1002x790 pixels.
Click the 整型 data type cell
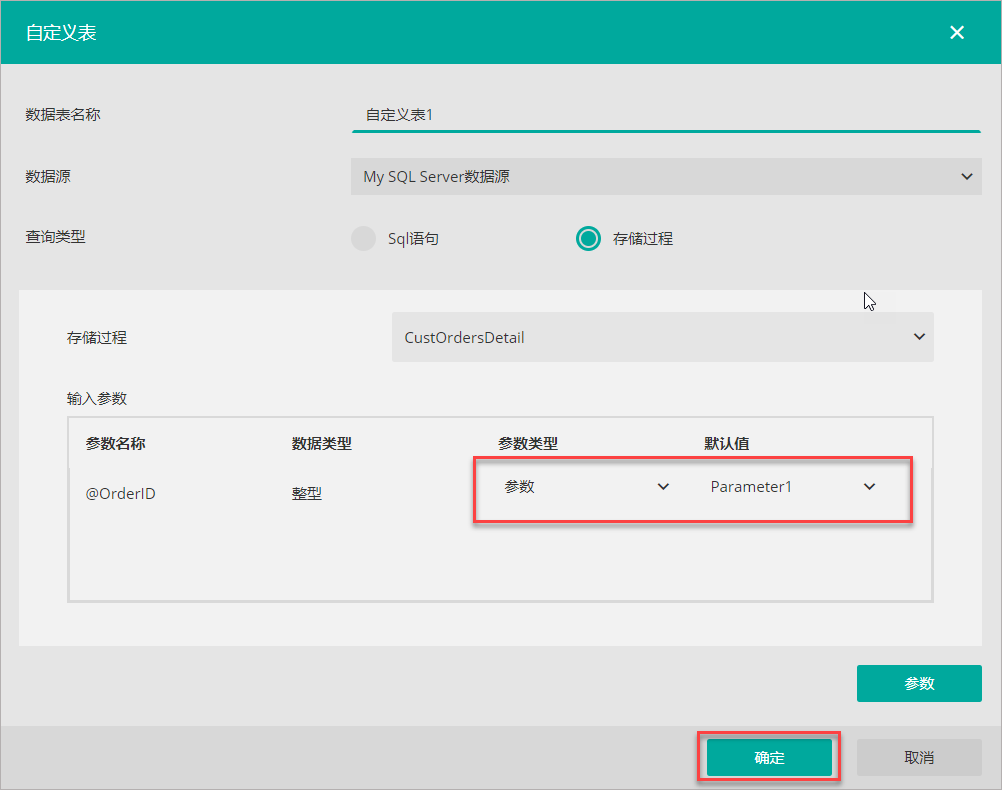307,493
